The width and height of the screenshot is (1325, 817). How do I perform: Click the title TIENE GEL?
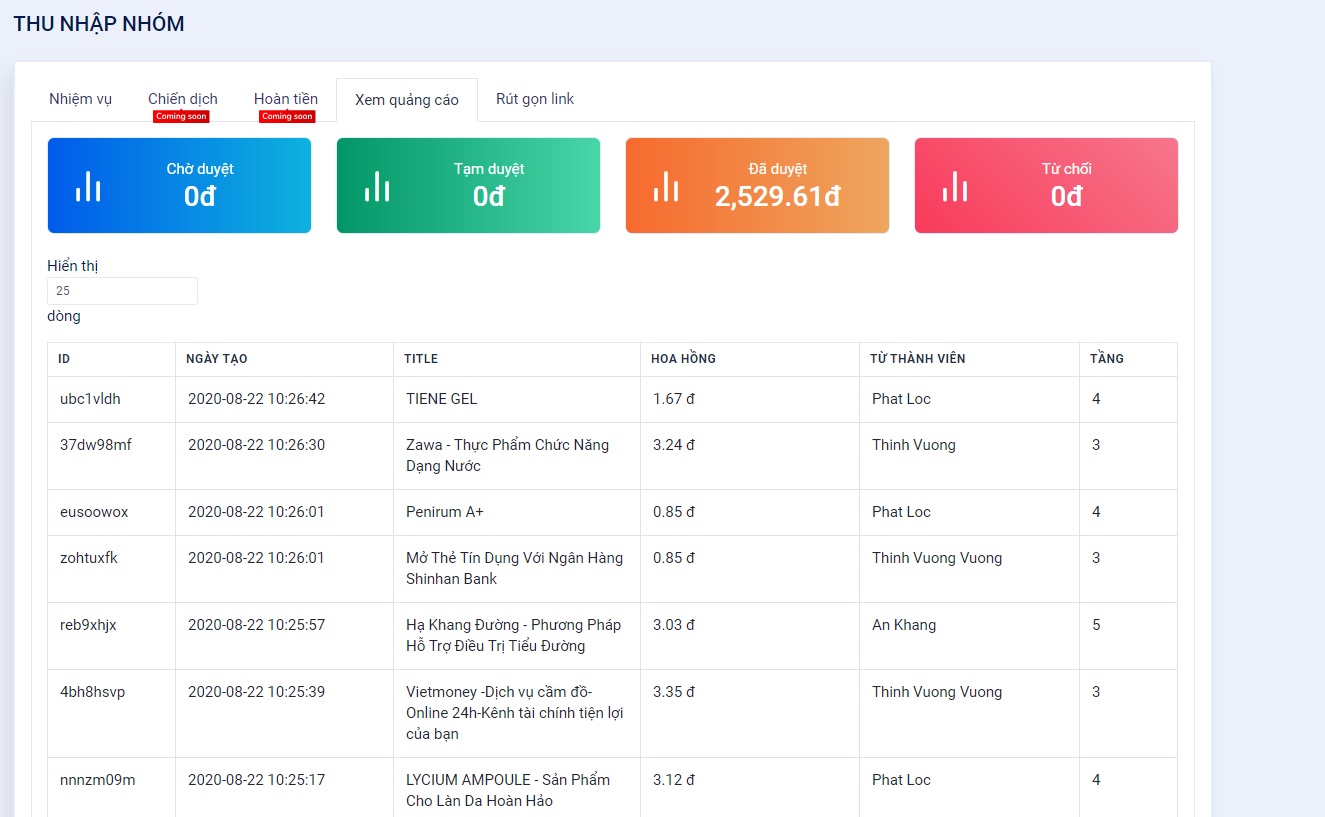[x=442, y=399]
